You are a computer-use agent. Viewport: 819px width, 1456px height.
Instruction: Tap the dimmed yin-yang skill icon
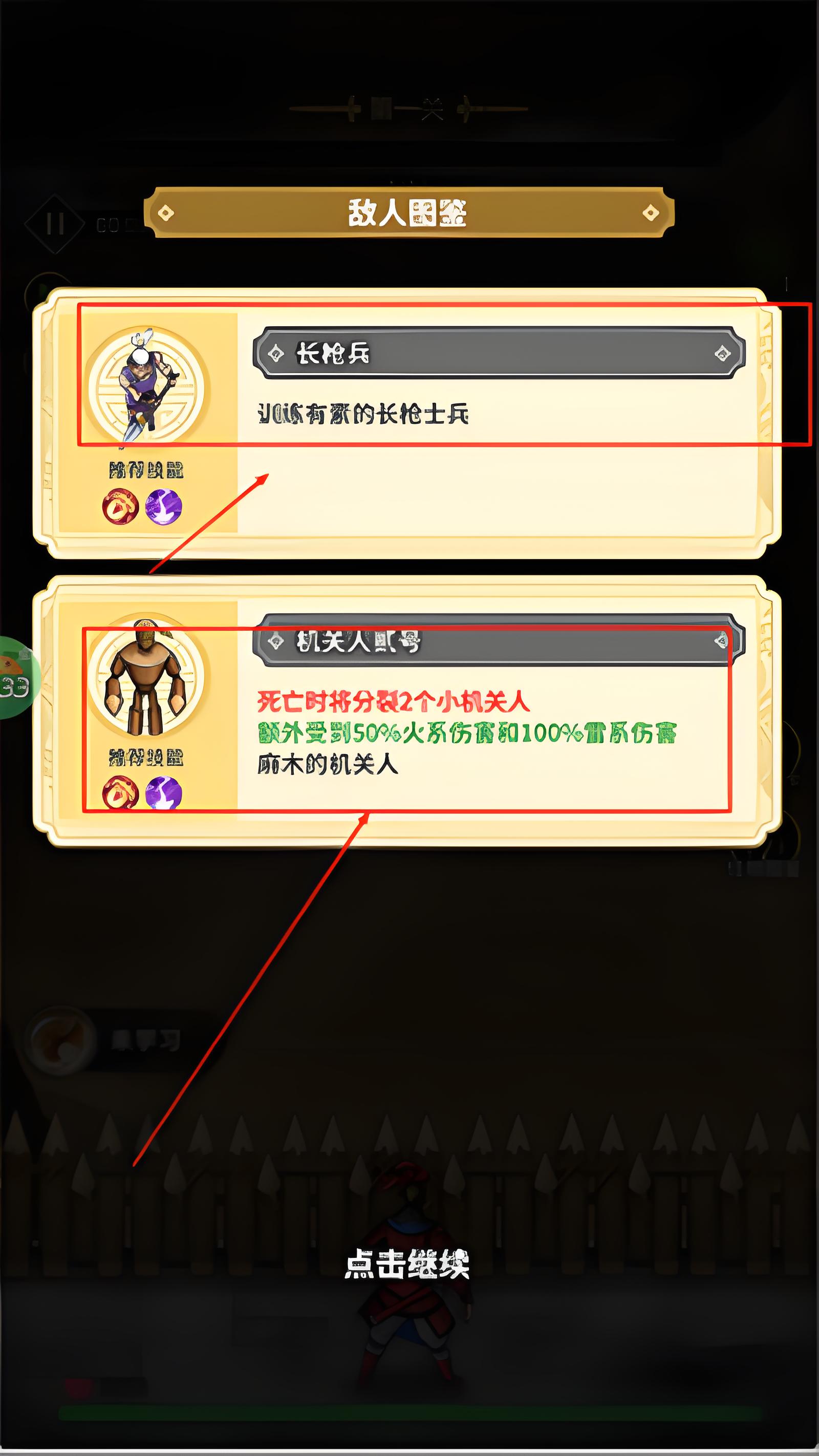[x=59, y=1041]
